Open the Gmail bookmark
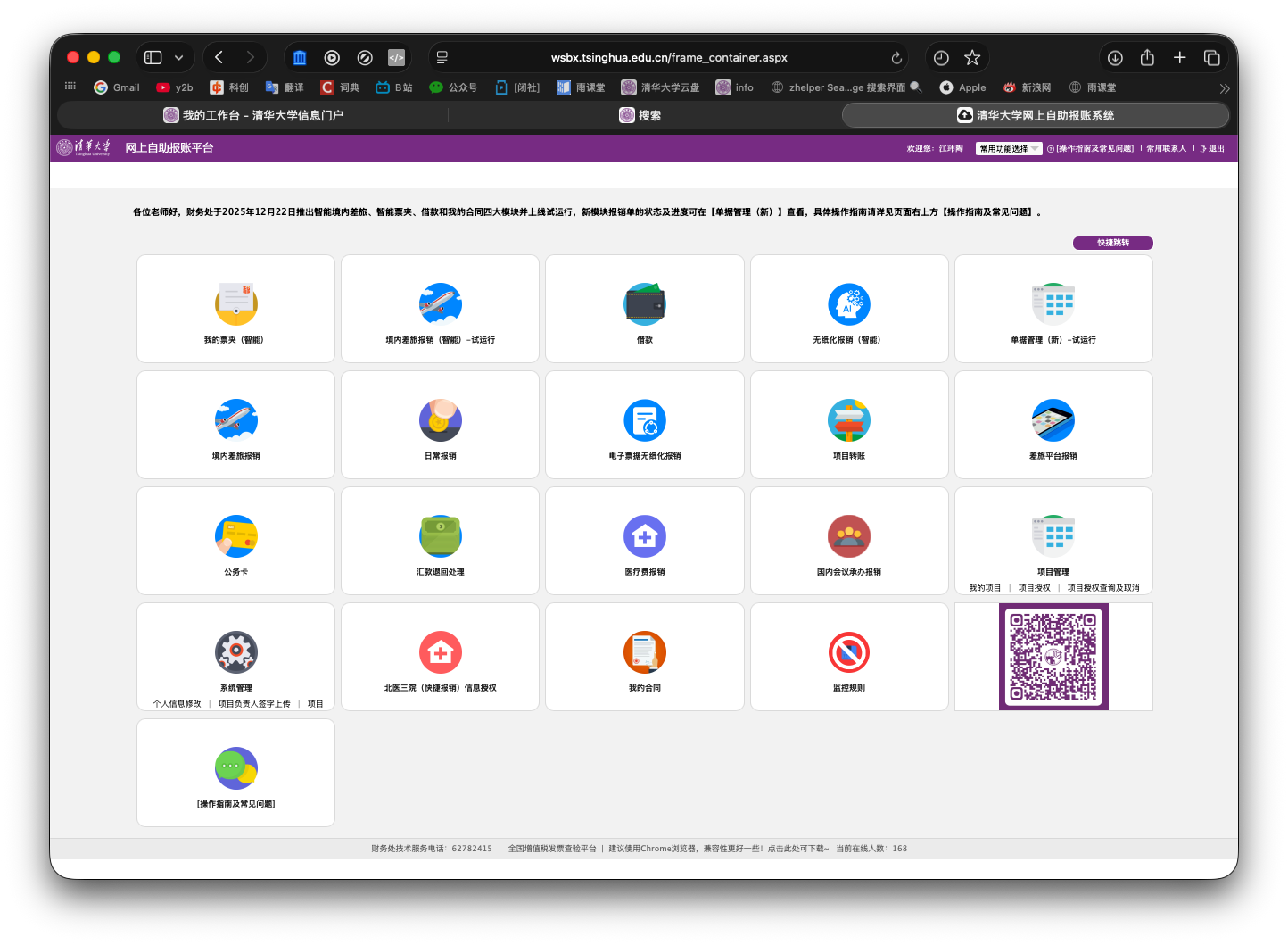1288x945 pixels. click(117, 87)
